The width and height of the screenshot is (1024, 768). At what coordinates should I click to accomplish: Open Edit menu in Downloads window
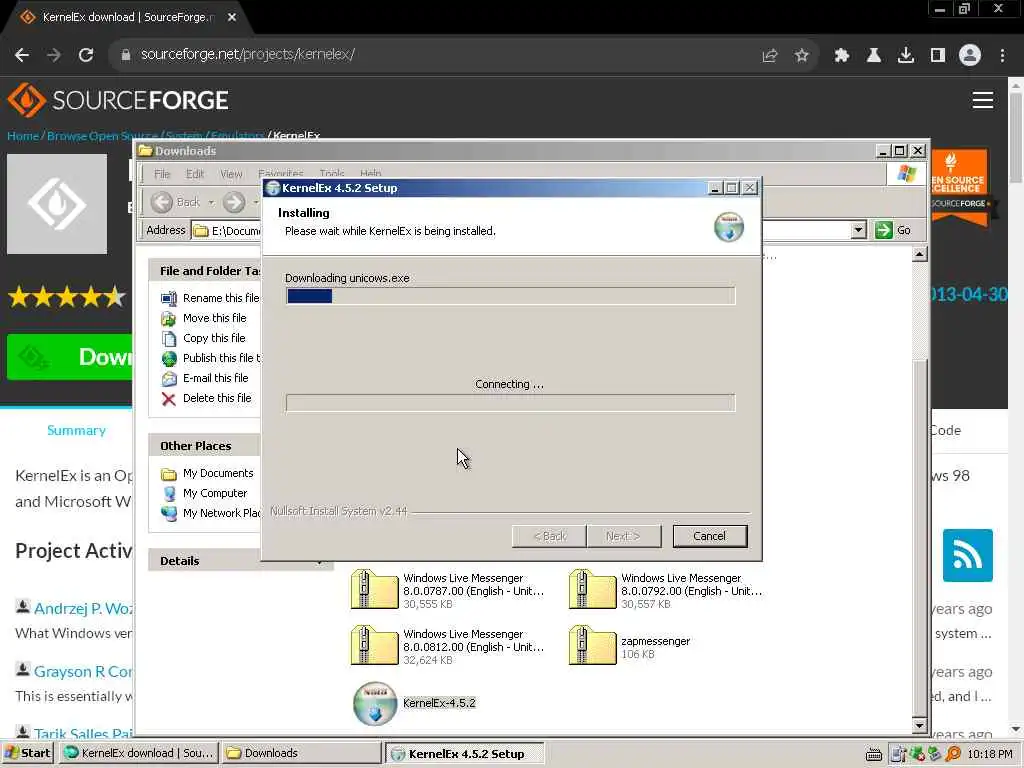pyautogui.click(x=195, y=174)
